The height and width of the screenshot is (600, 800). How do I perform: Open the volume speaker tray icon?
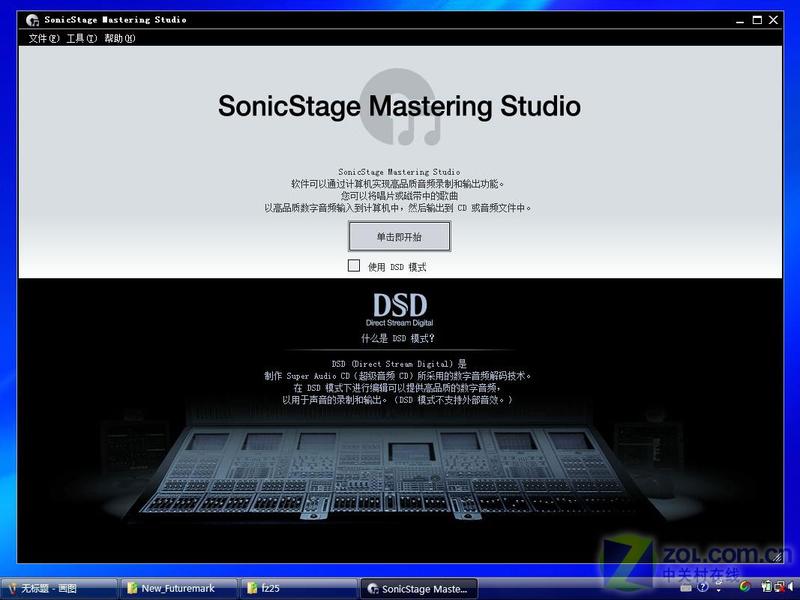click(791, 587)
